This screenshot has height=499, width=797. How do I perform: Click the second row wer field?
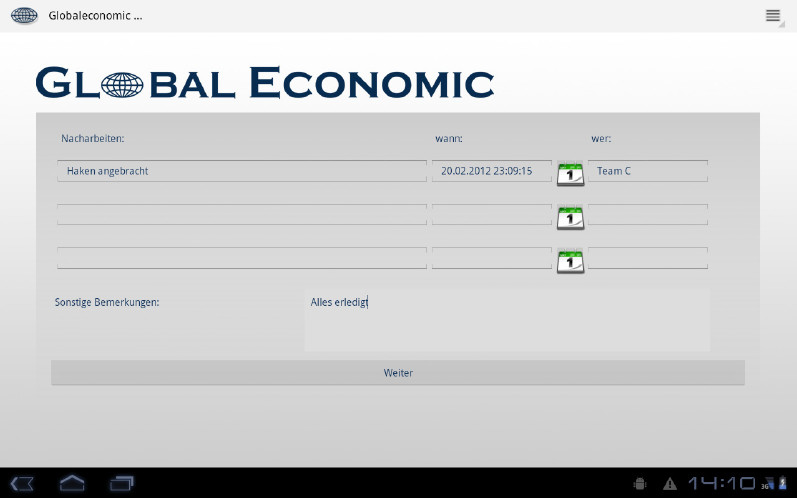(648, 214)
